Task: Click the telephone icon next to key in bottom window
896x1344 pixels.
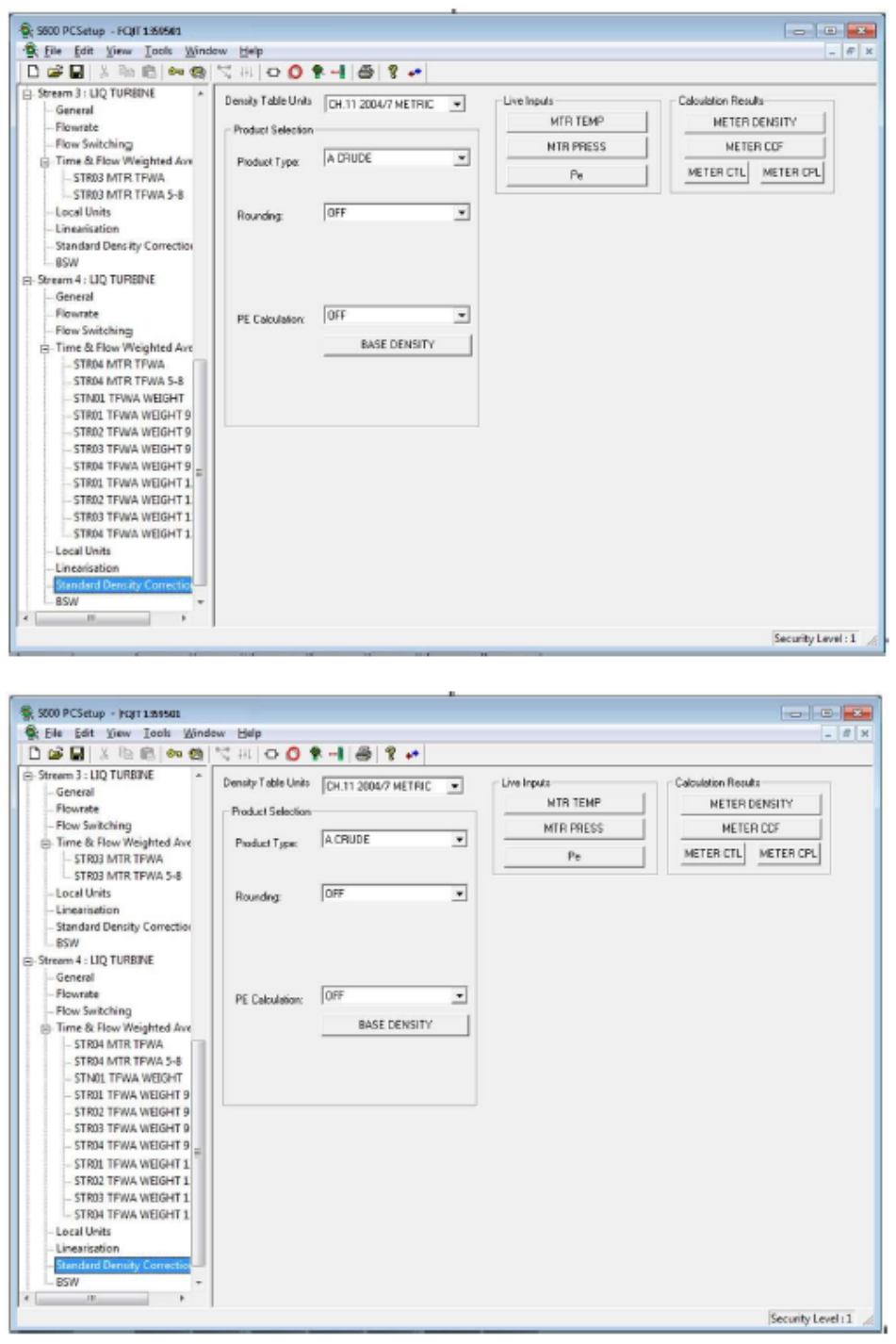Action: coord(195,753)
